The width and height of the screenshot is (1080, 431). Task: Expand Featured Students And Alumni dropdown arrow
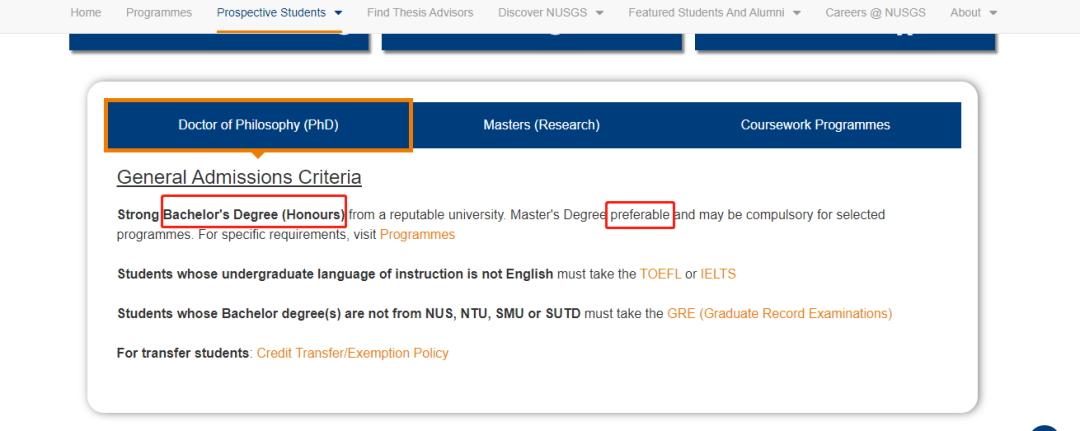coord(796,13)
